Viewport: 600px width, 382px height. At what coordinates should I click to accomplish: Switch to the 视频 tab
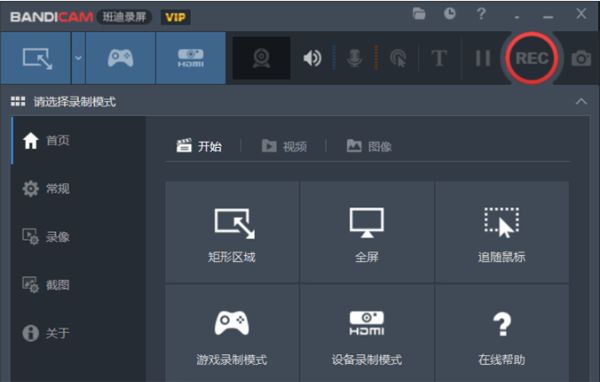click(x=284, y=146)
